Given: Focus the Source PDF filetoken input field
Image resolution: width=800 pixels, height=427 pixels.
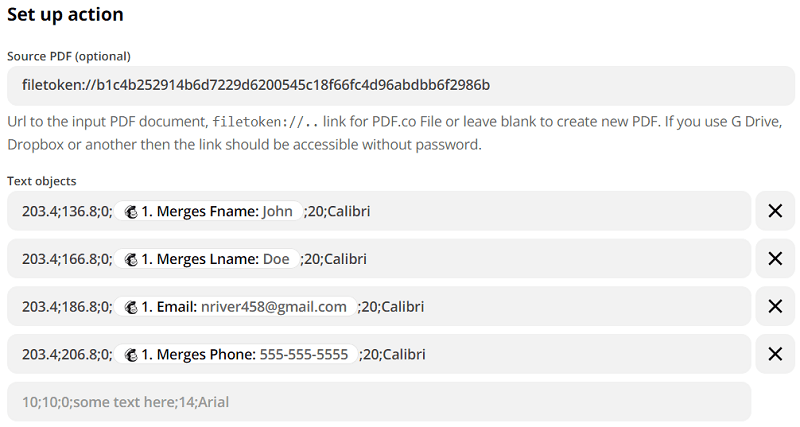Looking at the screenshot, I should coord(400,86).
